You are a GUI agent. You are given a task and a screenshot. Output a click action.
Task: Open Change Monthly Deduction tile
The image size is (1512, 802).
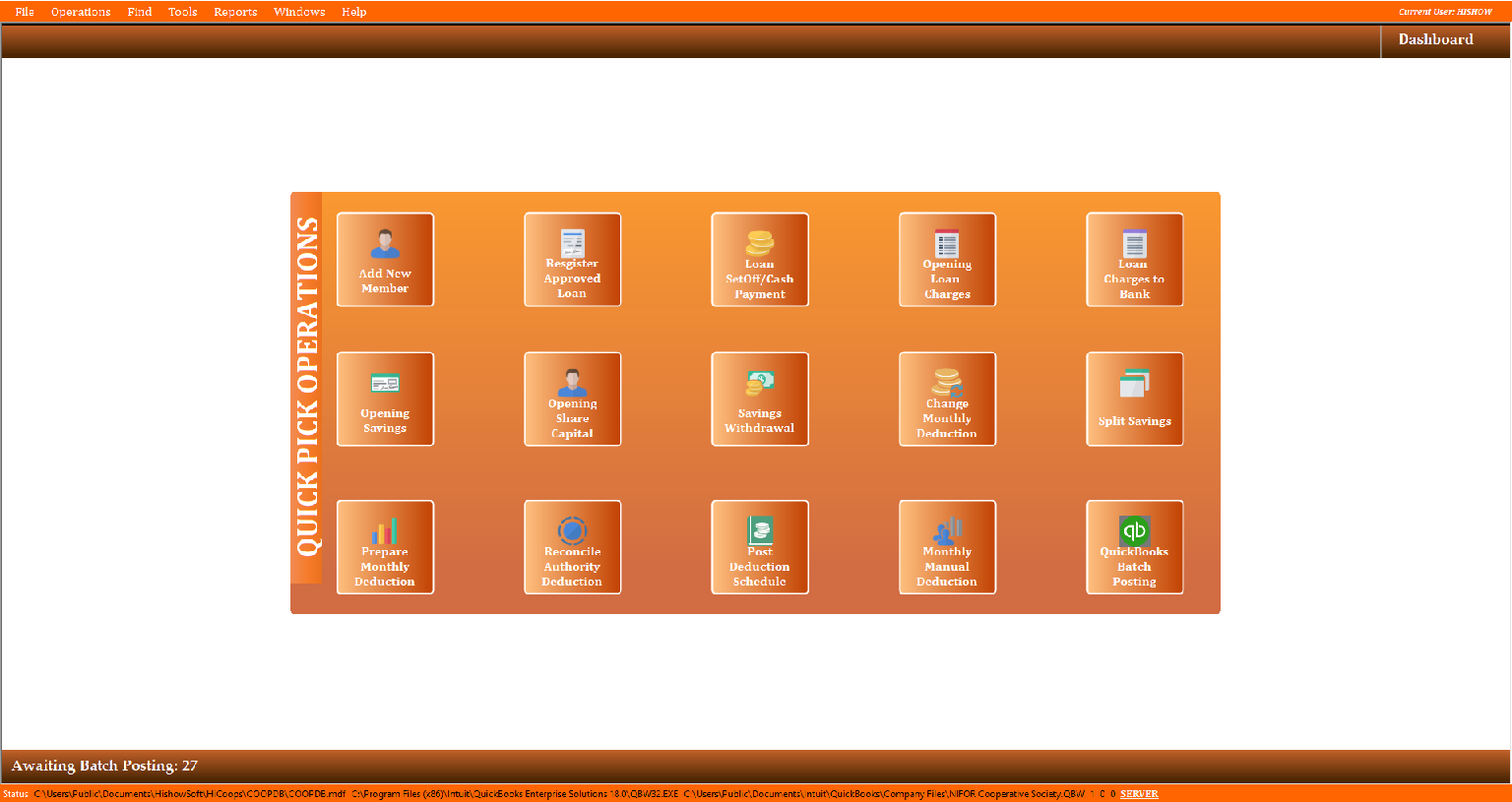(947, 400)
